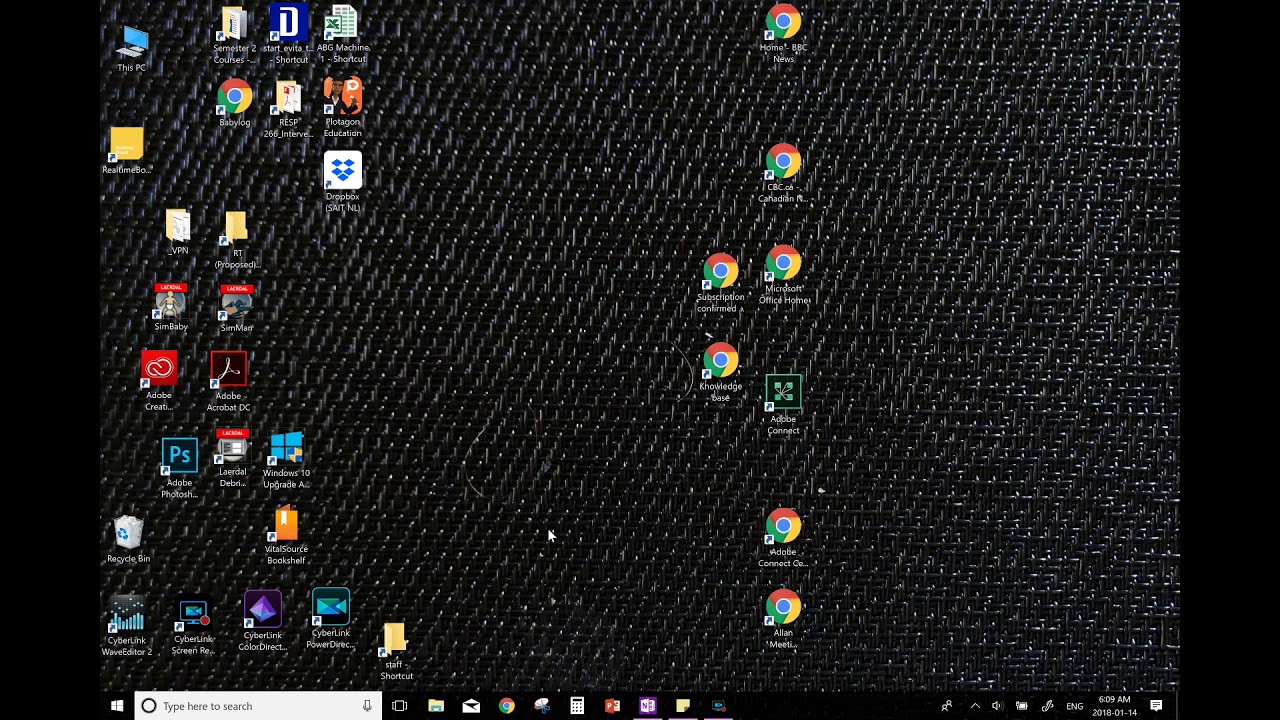1280x720 pixels.
Task: Open staff Shortcut folder
Action: pyautogui.click(x=396, y=652)
